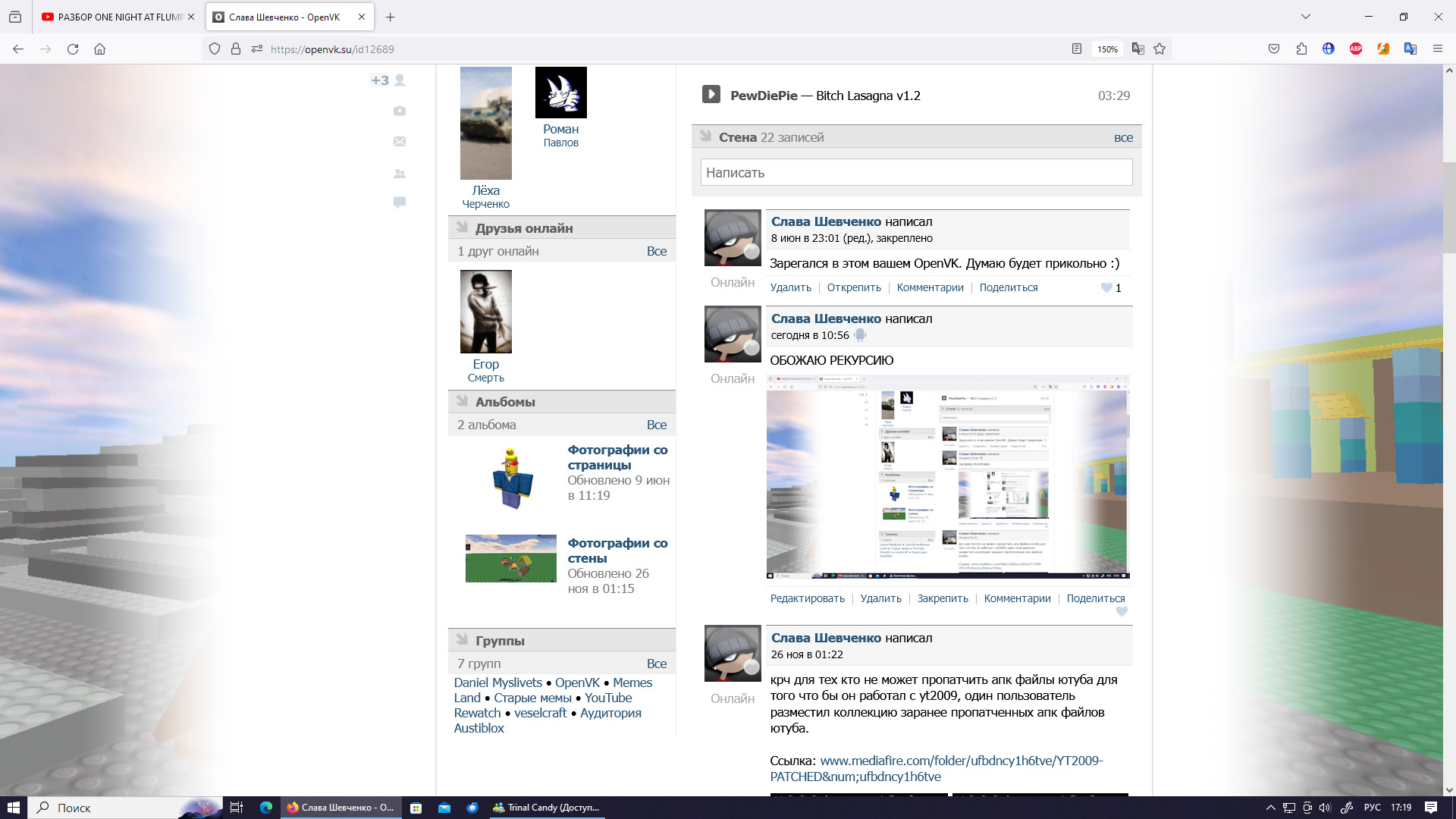Viewport: 1456px width, 819px height.
Task: Click the speech bubble icon in sidebar
Action: click(400, 202)
